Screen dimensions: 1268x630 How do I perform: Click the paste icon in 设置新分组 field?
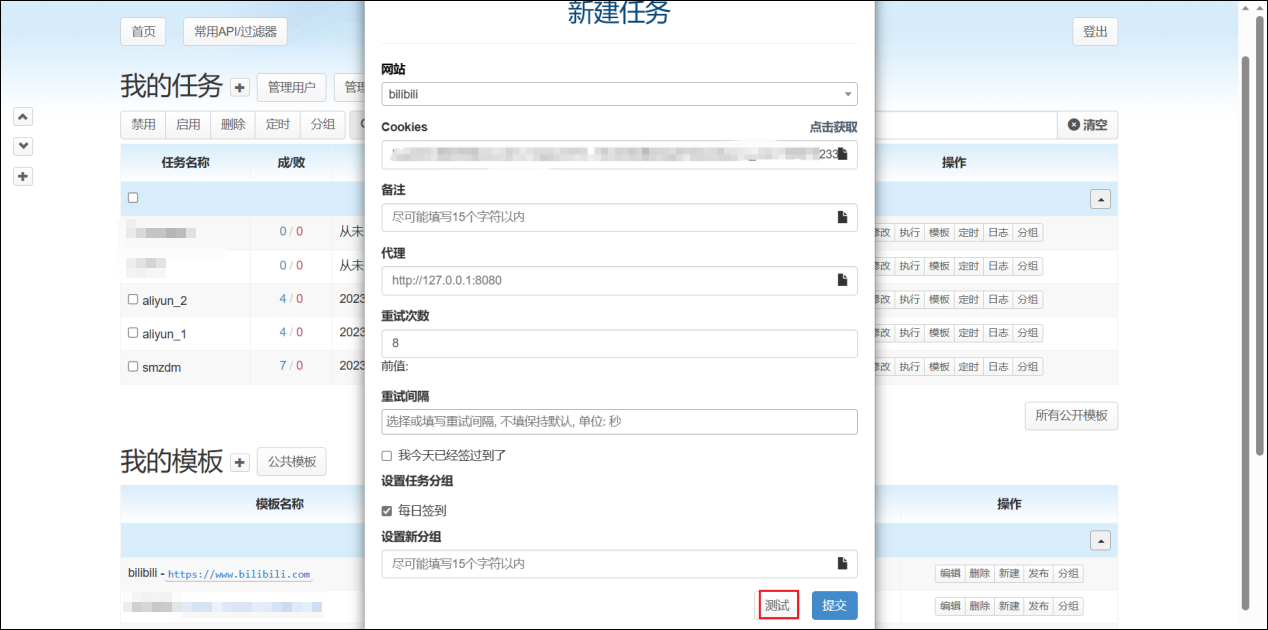[x=842, y=563]
